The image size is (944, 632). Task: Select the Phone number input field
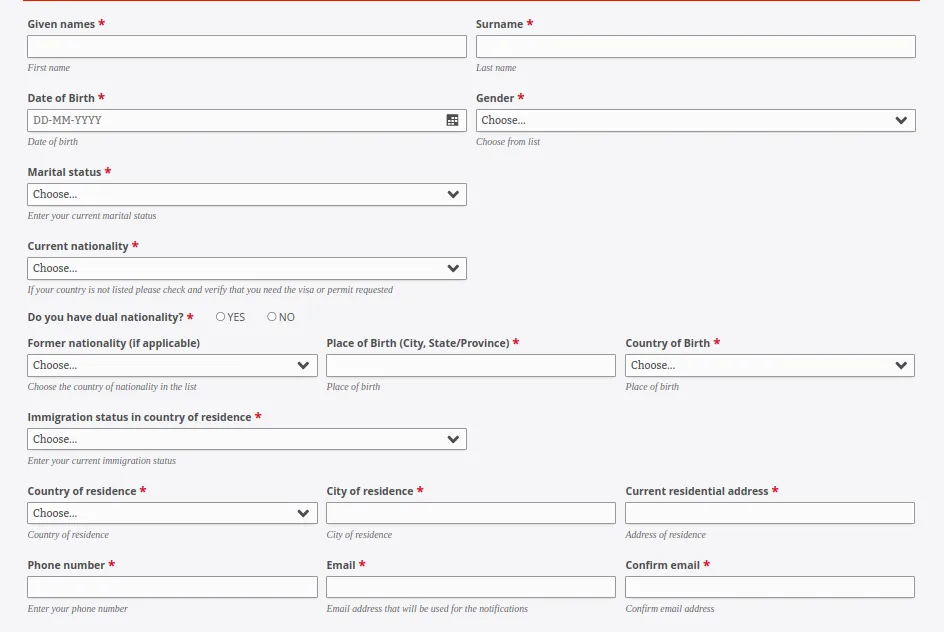tap(172, 586)
